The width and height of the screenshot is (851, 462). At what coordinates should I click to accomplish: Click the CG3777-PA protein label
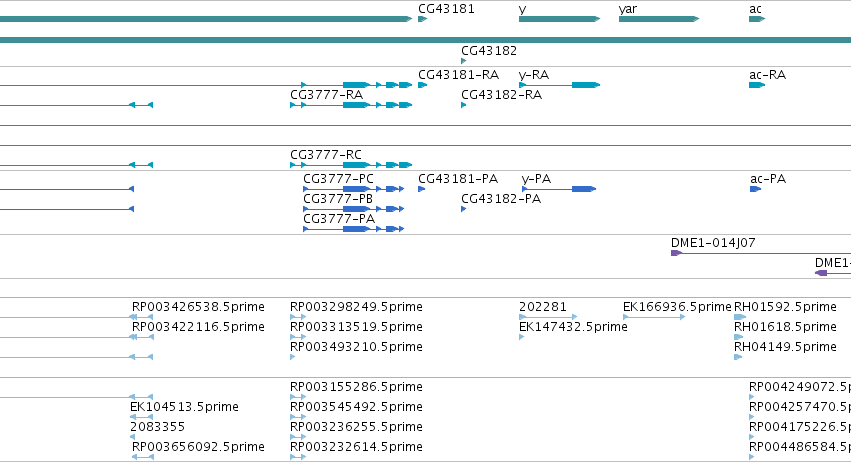pos(339,219)
